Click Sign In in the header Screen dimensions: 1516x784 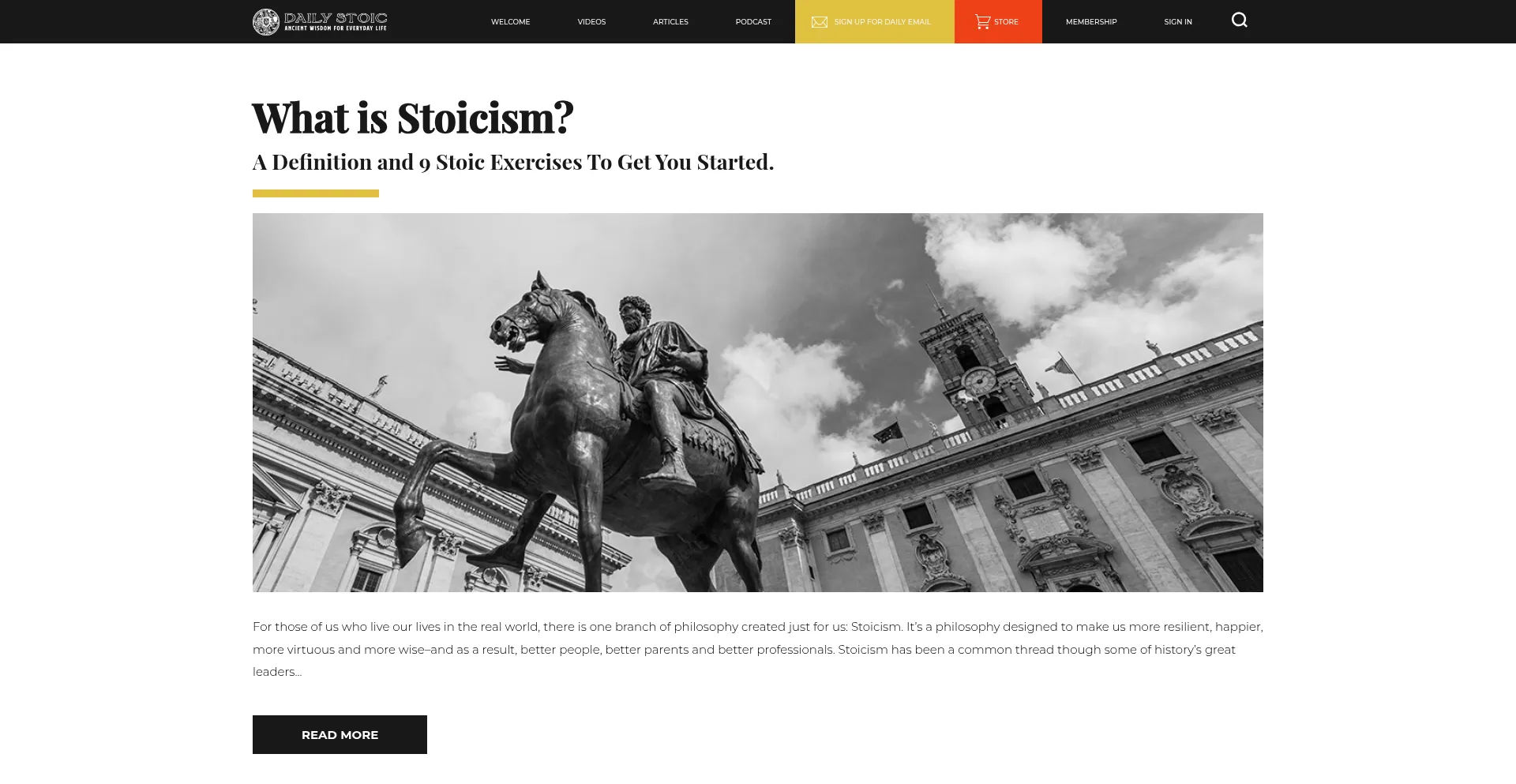tap(1177, 22)
